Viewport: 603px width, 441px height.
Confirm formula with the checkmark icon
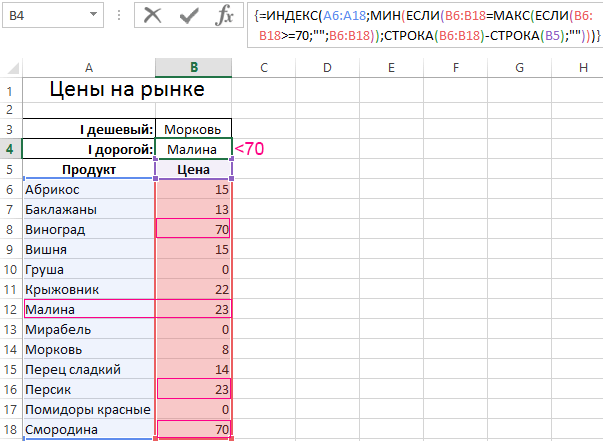point(189,16)
